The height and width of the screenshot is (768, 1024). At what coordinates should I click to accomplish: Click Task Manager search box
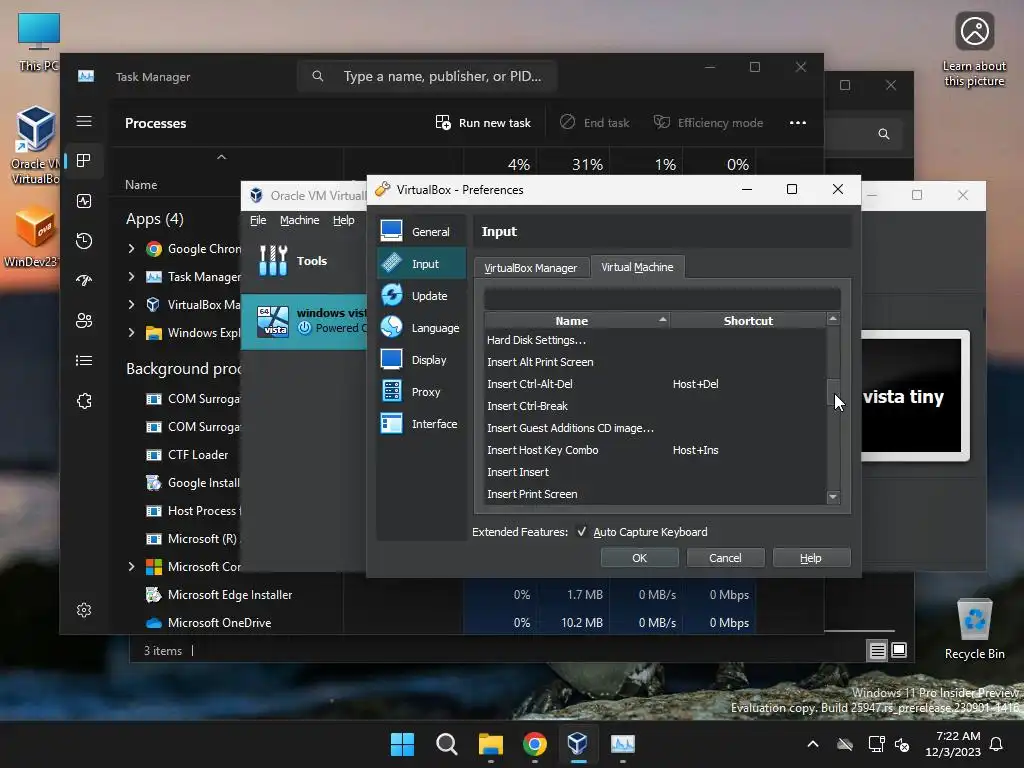pyautogui.click(x=428, y=76)
